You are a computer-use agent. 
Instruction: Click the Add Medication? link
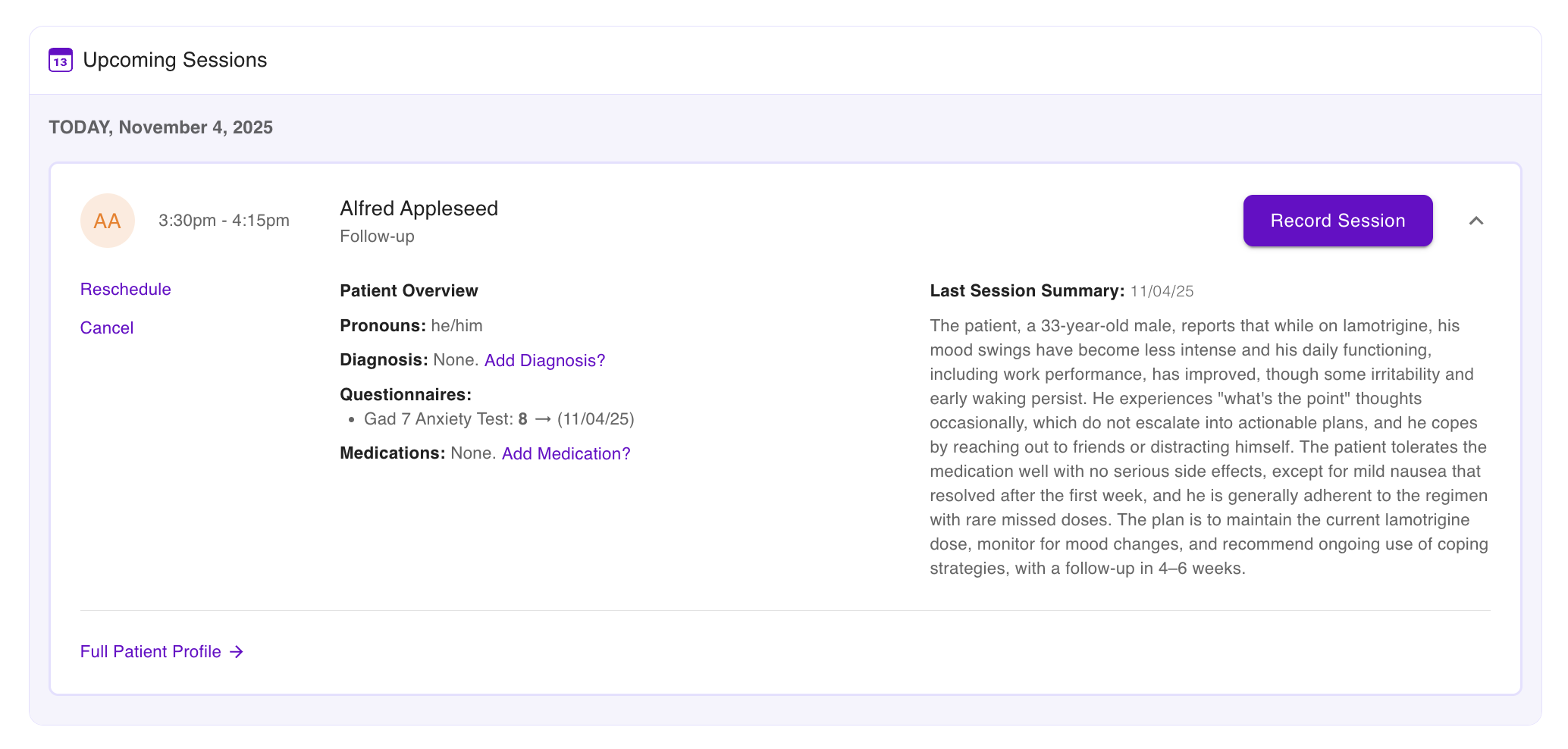(566, 453)
